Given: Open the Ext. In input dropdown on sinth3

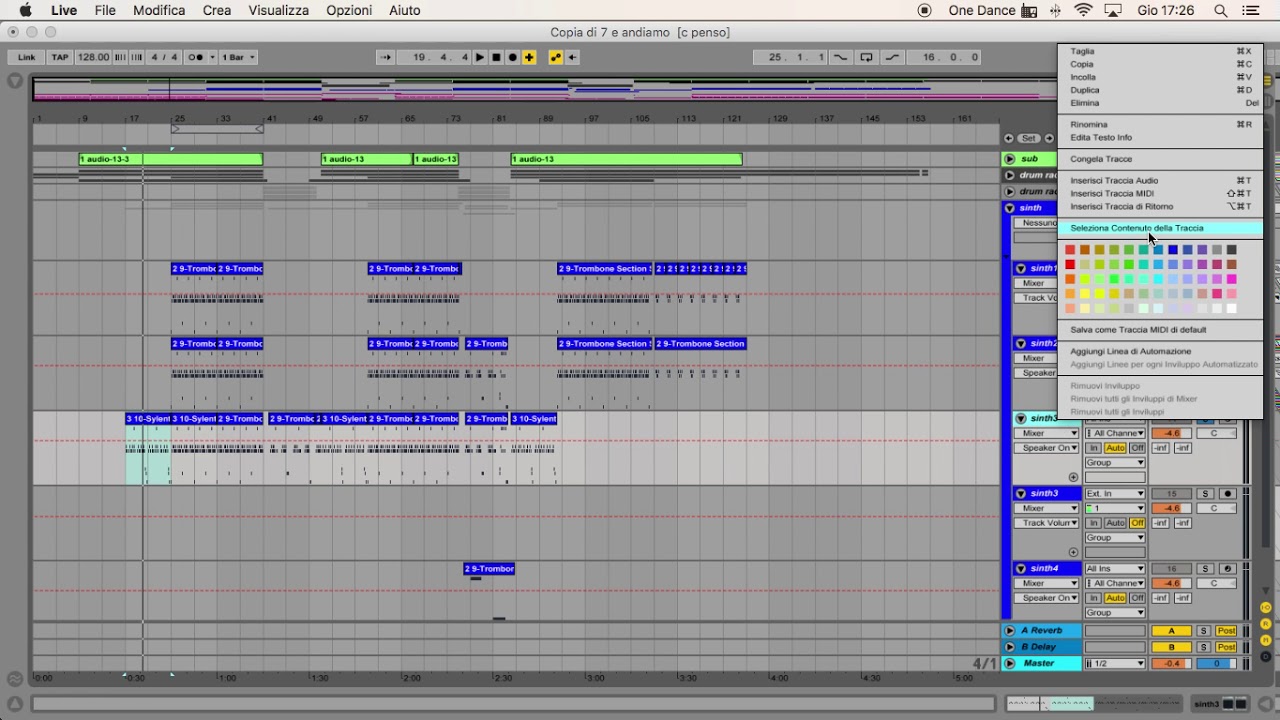Looking at the screenshot, I should point(1115,494).
